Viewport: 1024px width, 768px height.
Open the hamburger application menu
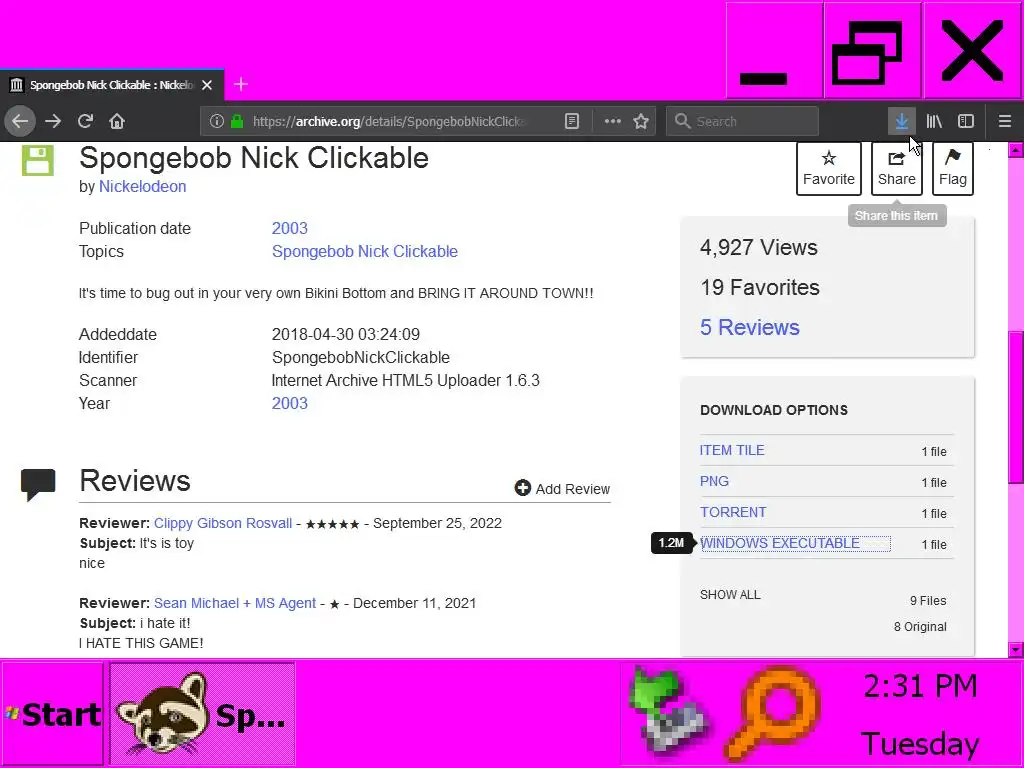tap(1005, 121)
